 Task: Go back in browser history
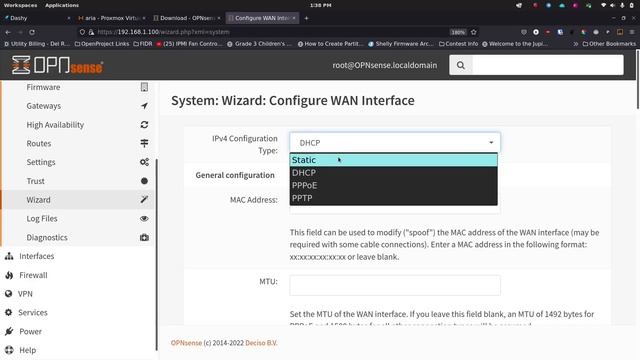(8, 32)
